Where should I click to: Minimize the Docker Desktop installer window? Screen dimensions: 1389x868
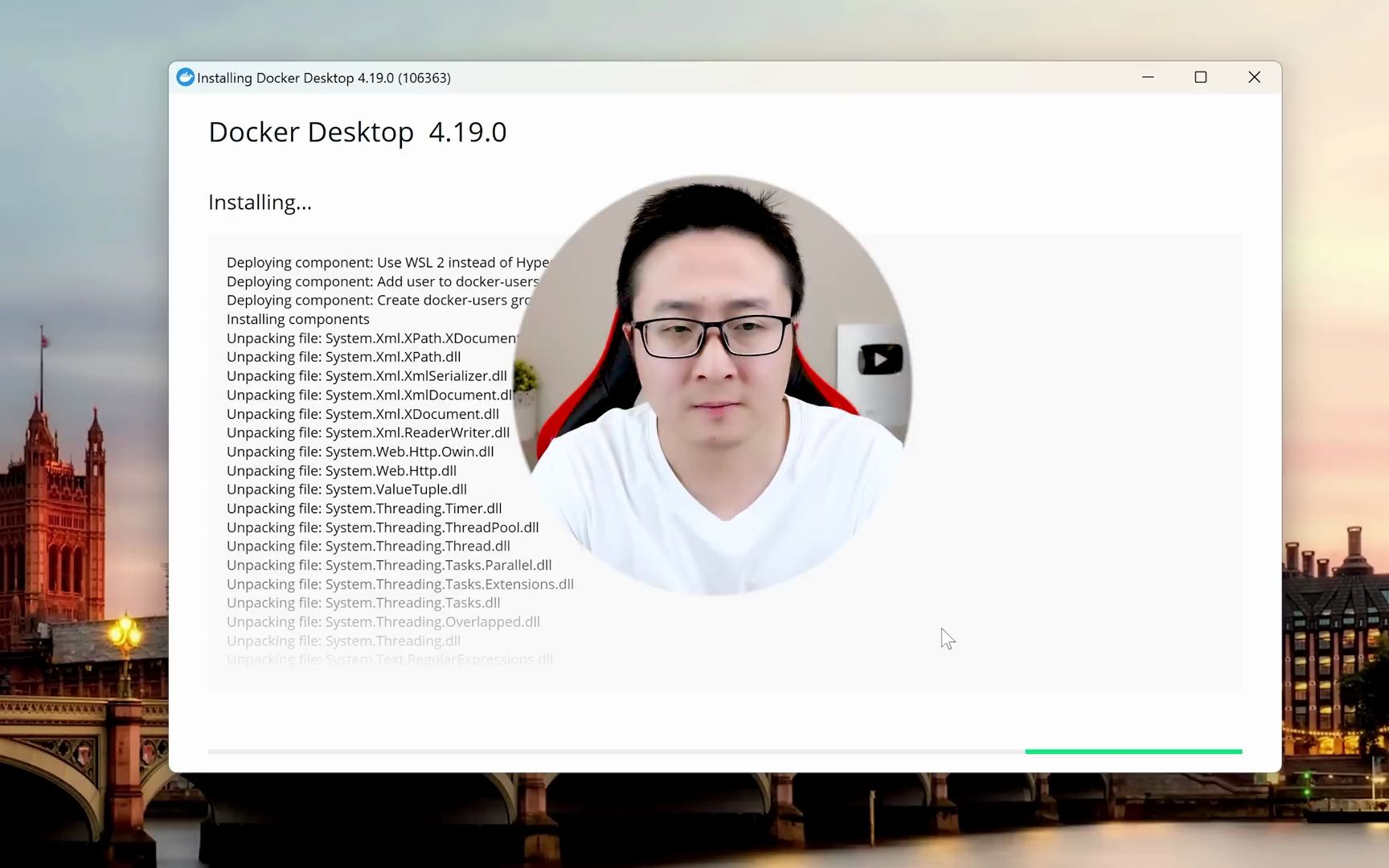click(x=1148, y=77)
